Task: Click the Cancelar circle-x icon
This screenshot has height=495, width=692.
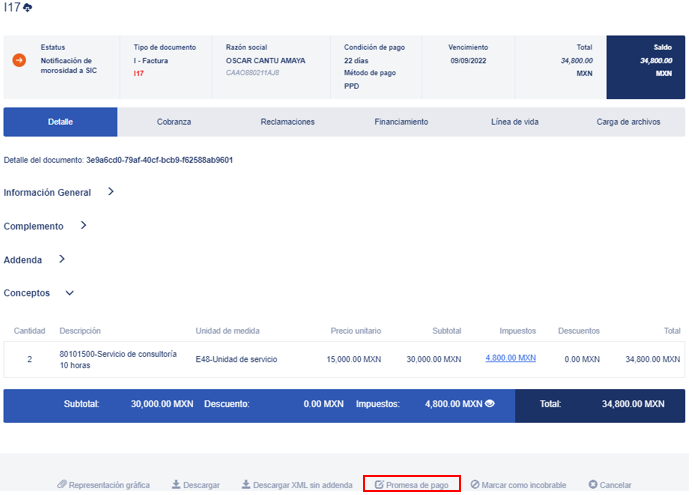Action: point(593,484)
